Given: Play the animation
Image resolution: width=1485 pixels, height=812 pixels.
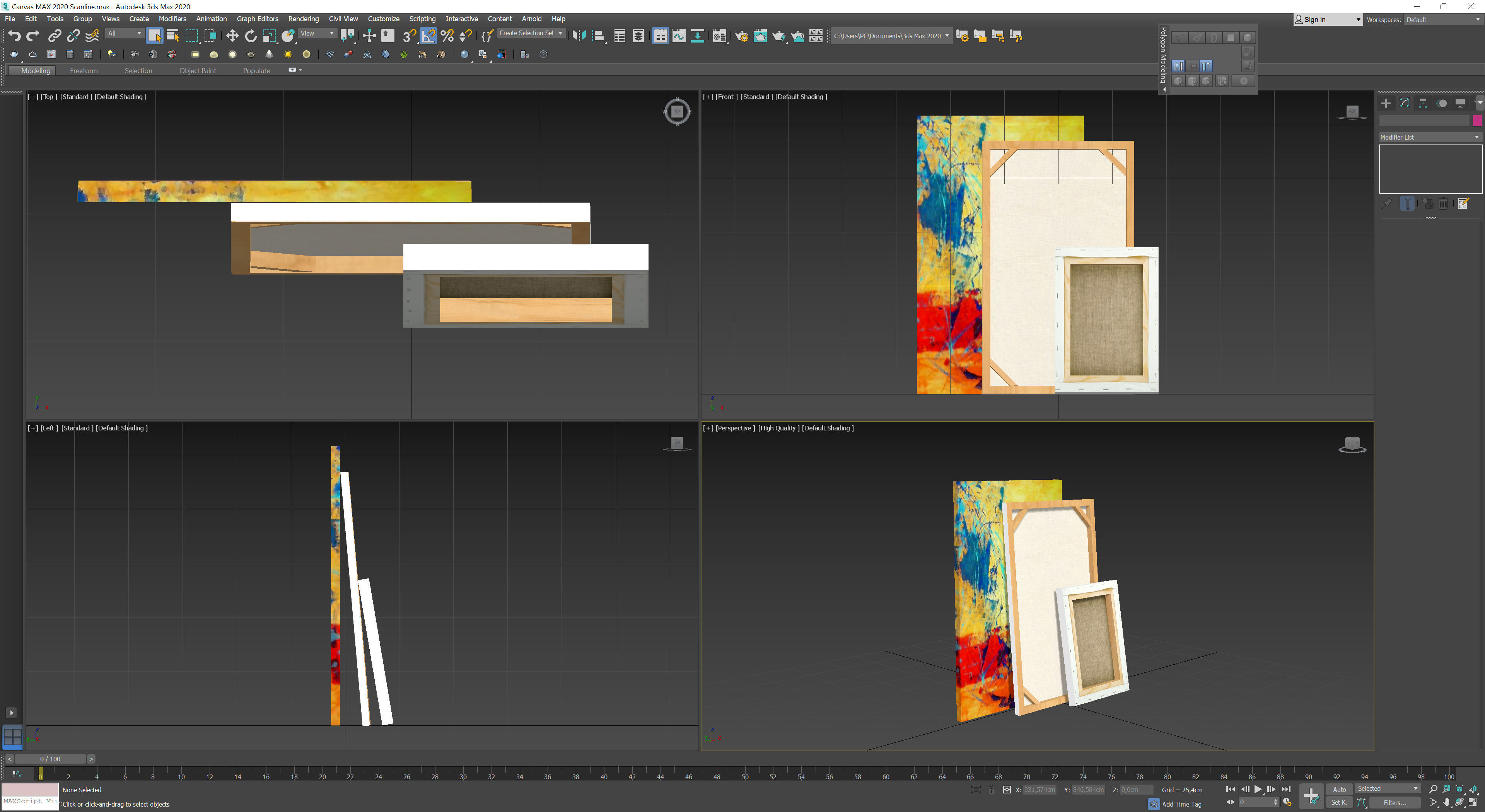Looking at the screenshot, I should tap(1258, 790).
